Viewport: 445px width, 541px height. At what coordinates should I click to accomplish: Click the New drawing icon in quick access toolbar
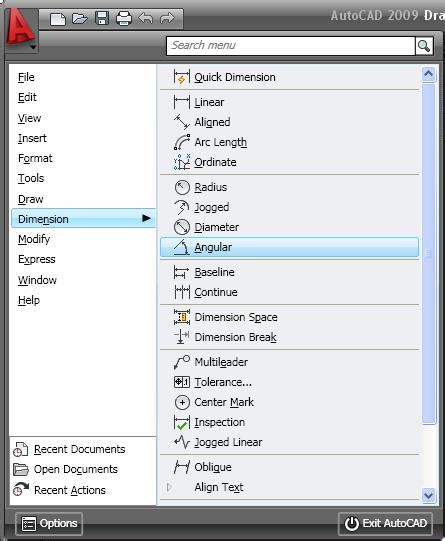[x=58, y=19]
